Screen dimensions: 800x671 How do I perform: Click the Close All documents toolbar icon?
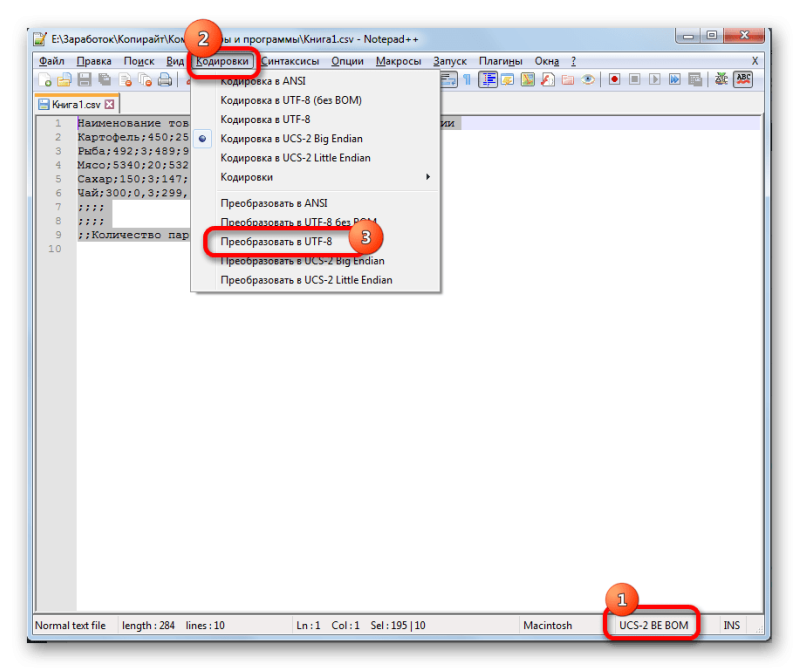point(145,80)
